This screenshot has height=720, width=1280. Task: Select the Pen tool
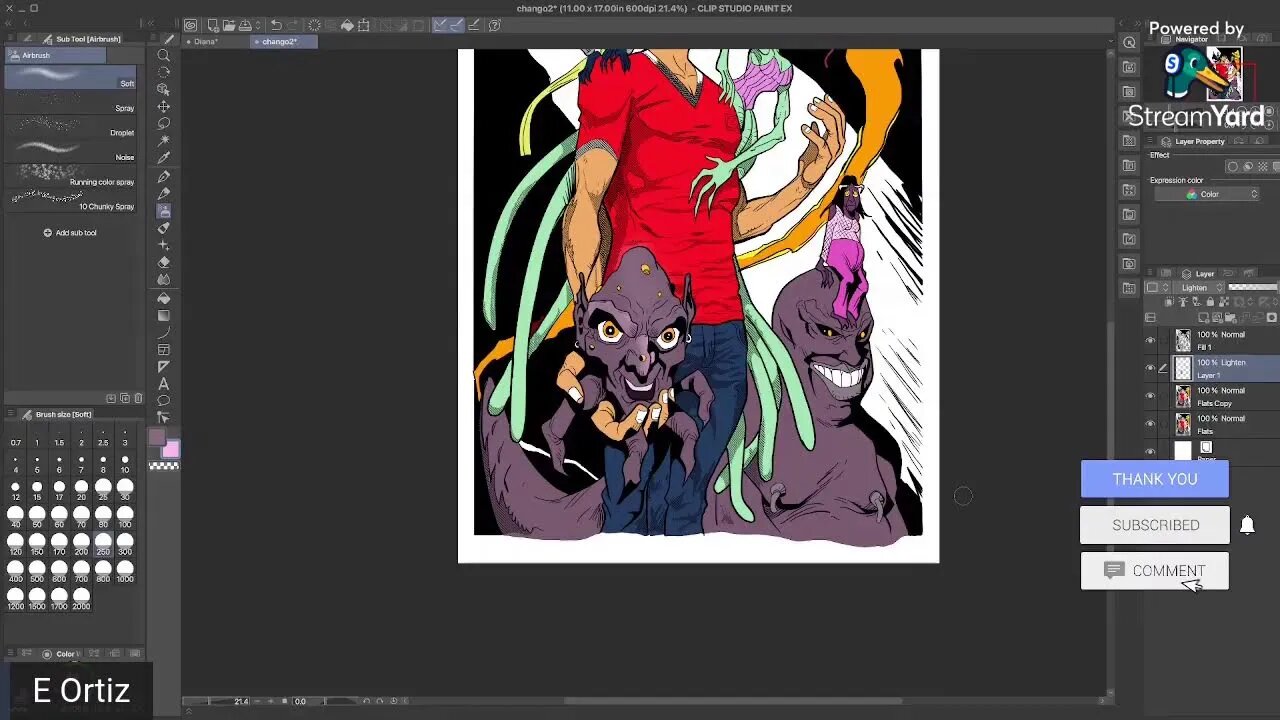point(164,176)
